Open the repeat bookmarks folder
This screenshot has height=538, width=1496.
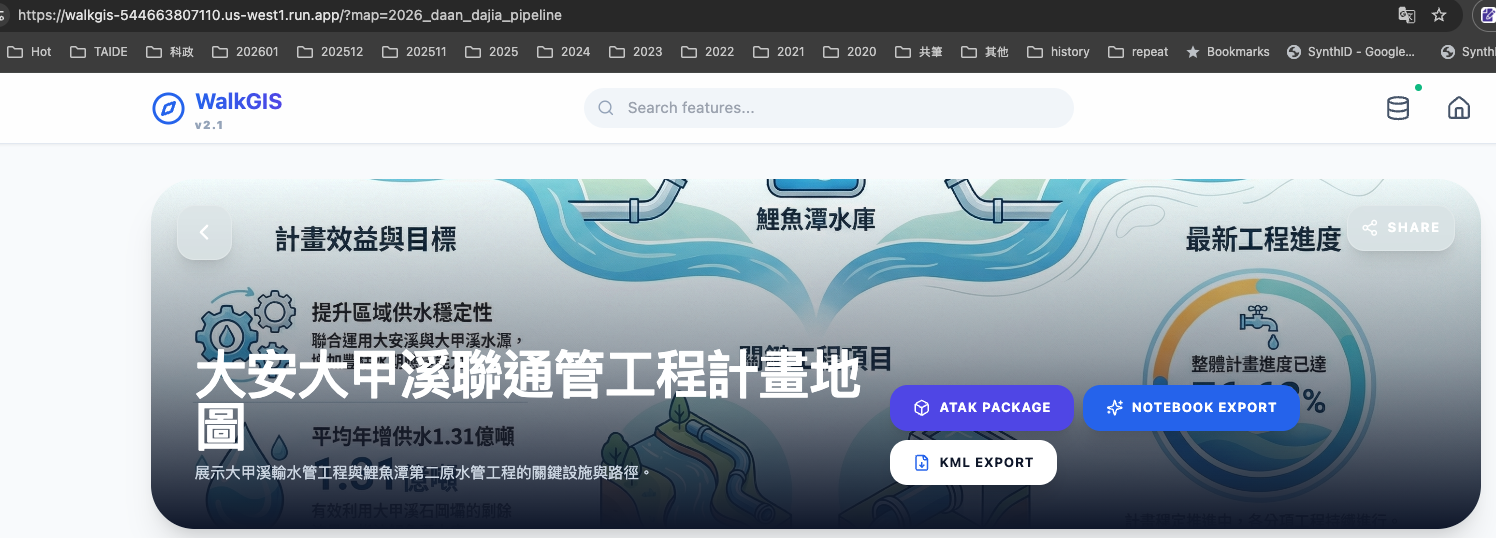1138,51
